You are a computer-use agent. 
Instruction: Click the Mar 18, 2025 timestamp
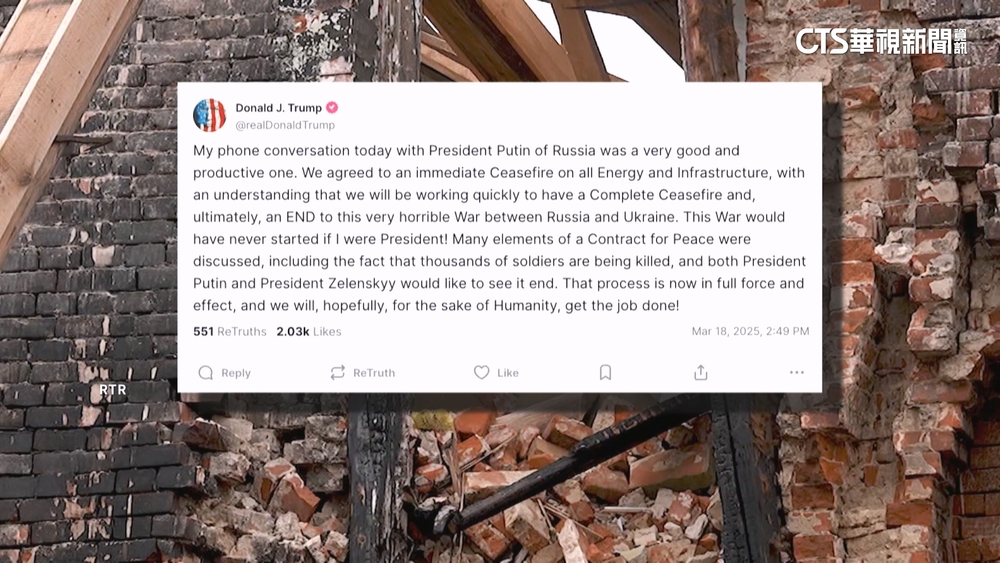[x=751, y=331]
